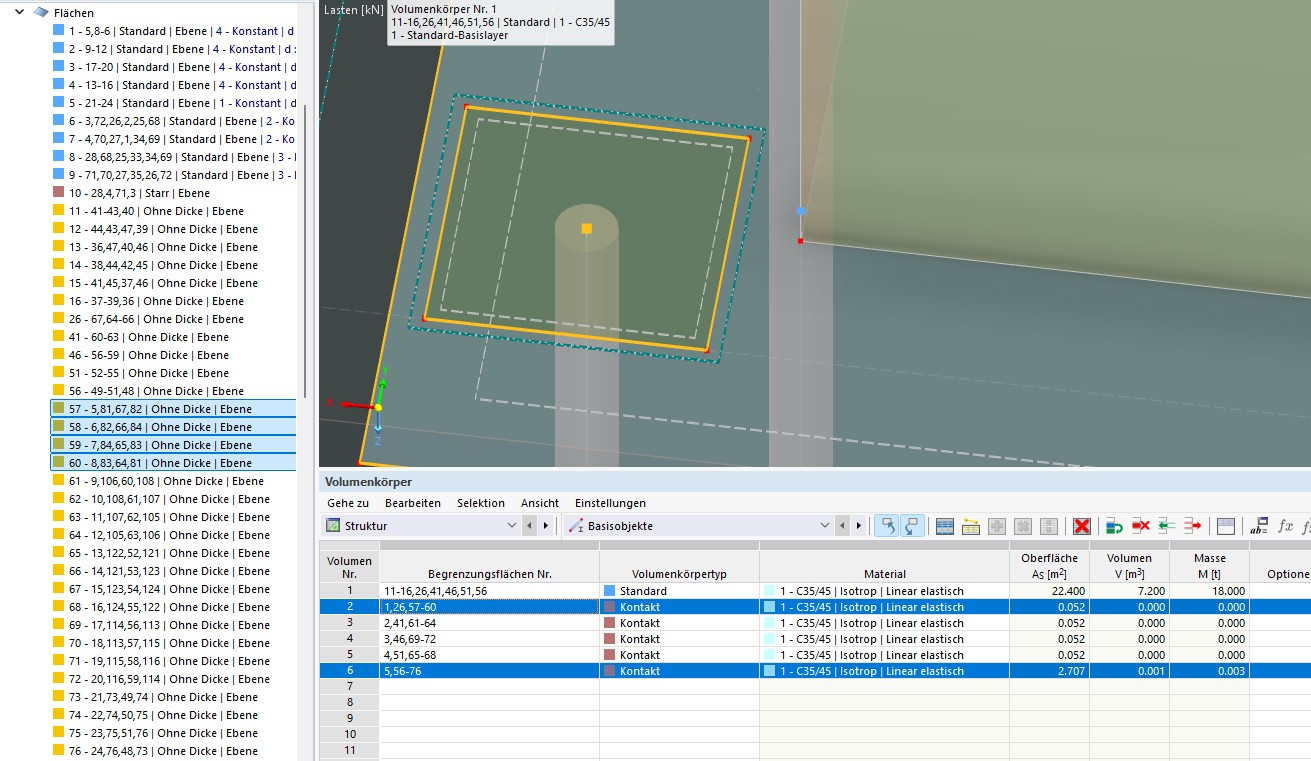Click the ab= rename icon in toolbar

1259,526
